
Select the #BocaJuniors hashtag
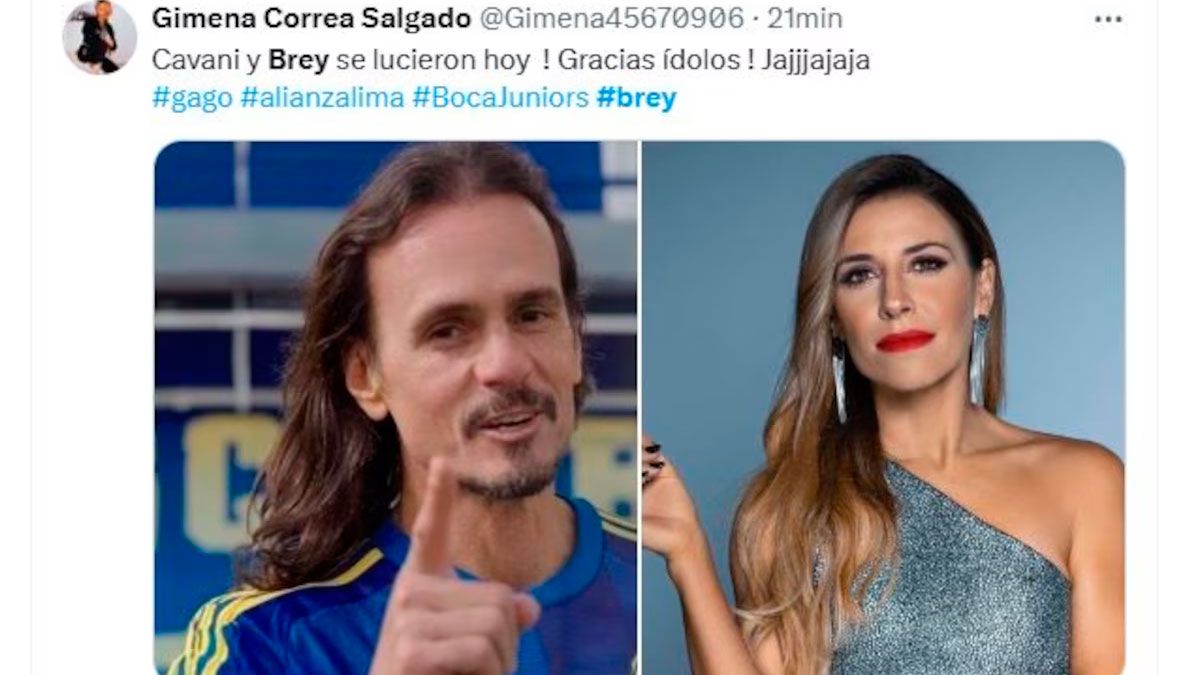(500, 98)
